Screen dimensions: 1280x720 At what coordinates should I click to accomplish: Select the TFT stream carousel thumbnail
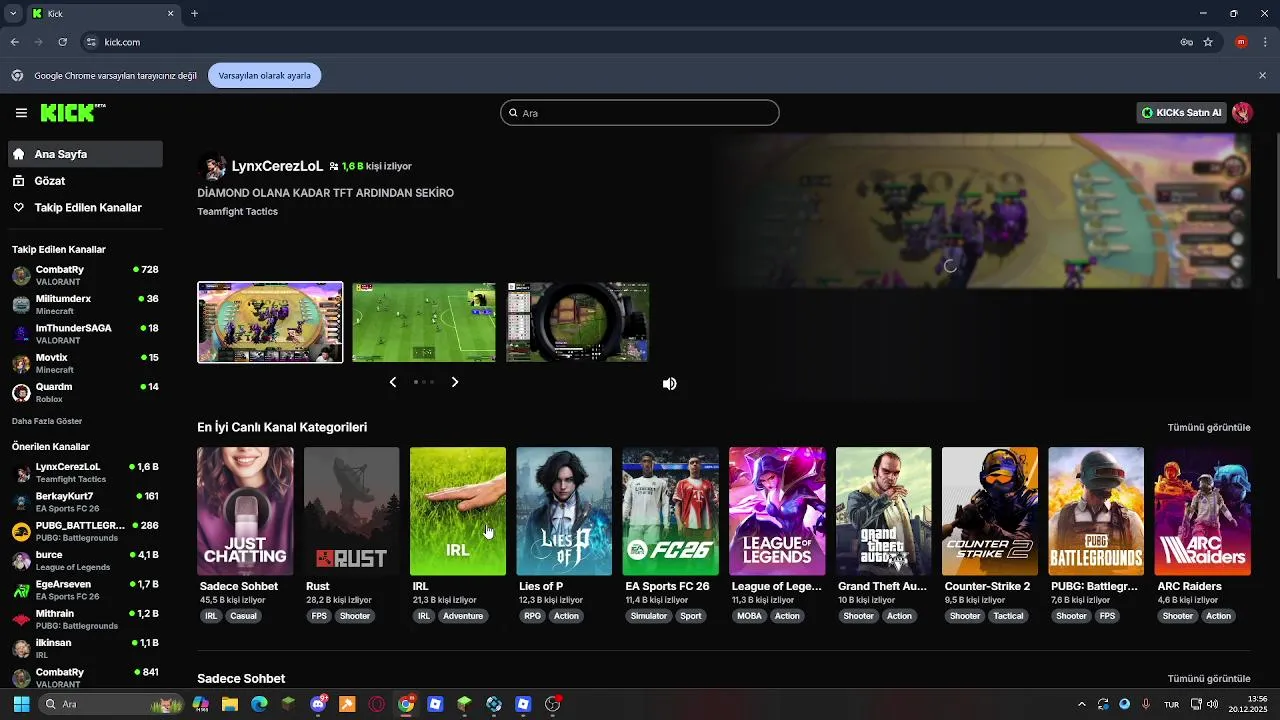pos(270,322)
